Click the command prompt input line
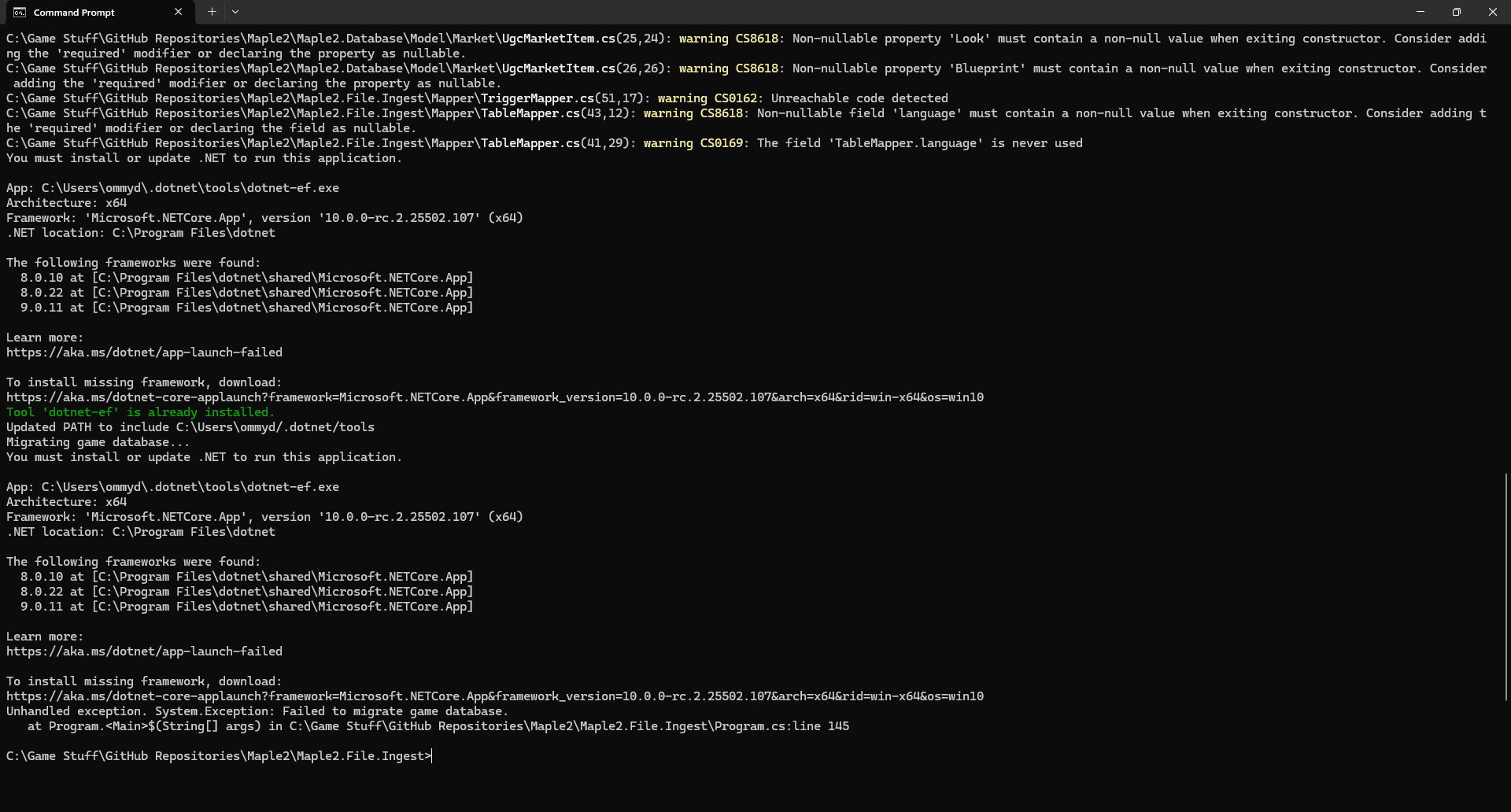Screen dimensions: 1511x812 219,756
